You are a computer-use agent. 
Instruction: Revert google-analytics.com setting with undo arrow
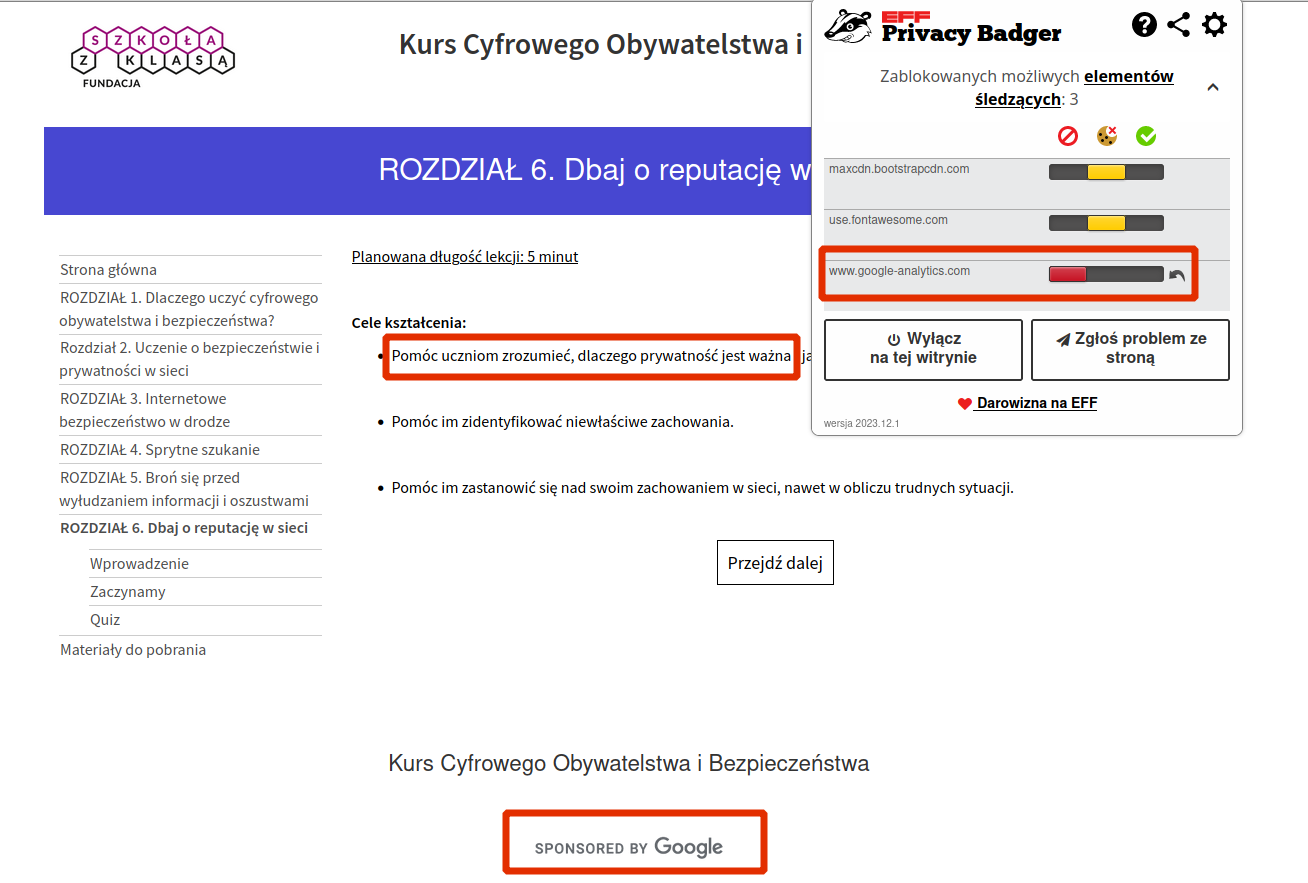click(x=1177, y=276)
